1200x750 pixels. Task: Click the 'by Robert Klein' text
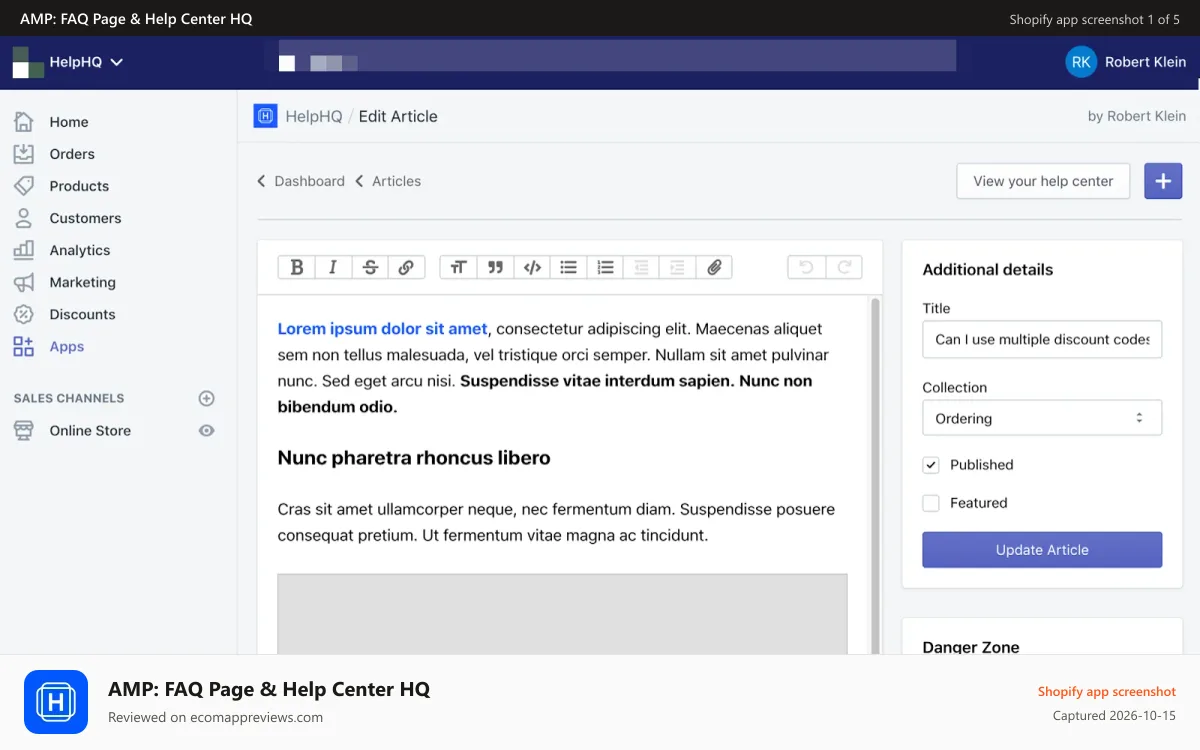click(x=1137, y=116)
